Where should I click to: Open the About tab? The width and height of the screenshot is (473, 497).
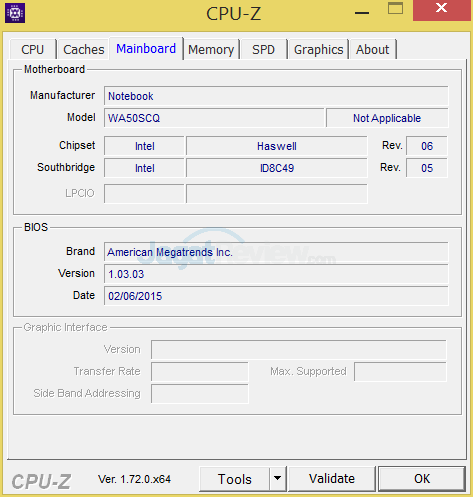(372, 49)
